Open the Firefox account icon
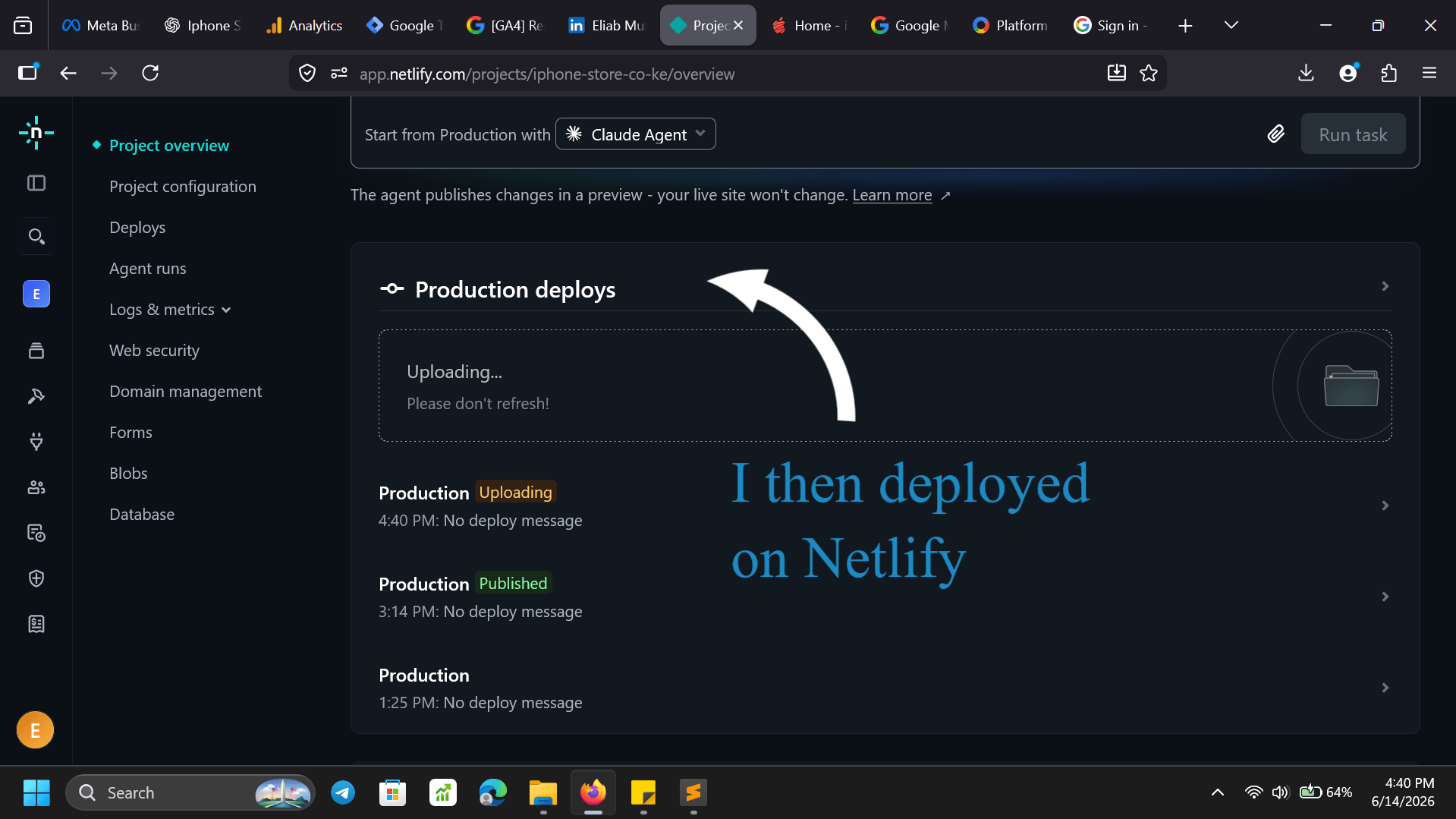The height and width of the screenshot is (819, 1456). point(1348,73)
